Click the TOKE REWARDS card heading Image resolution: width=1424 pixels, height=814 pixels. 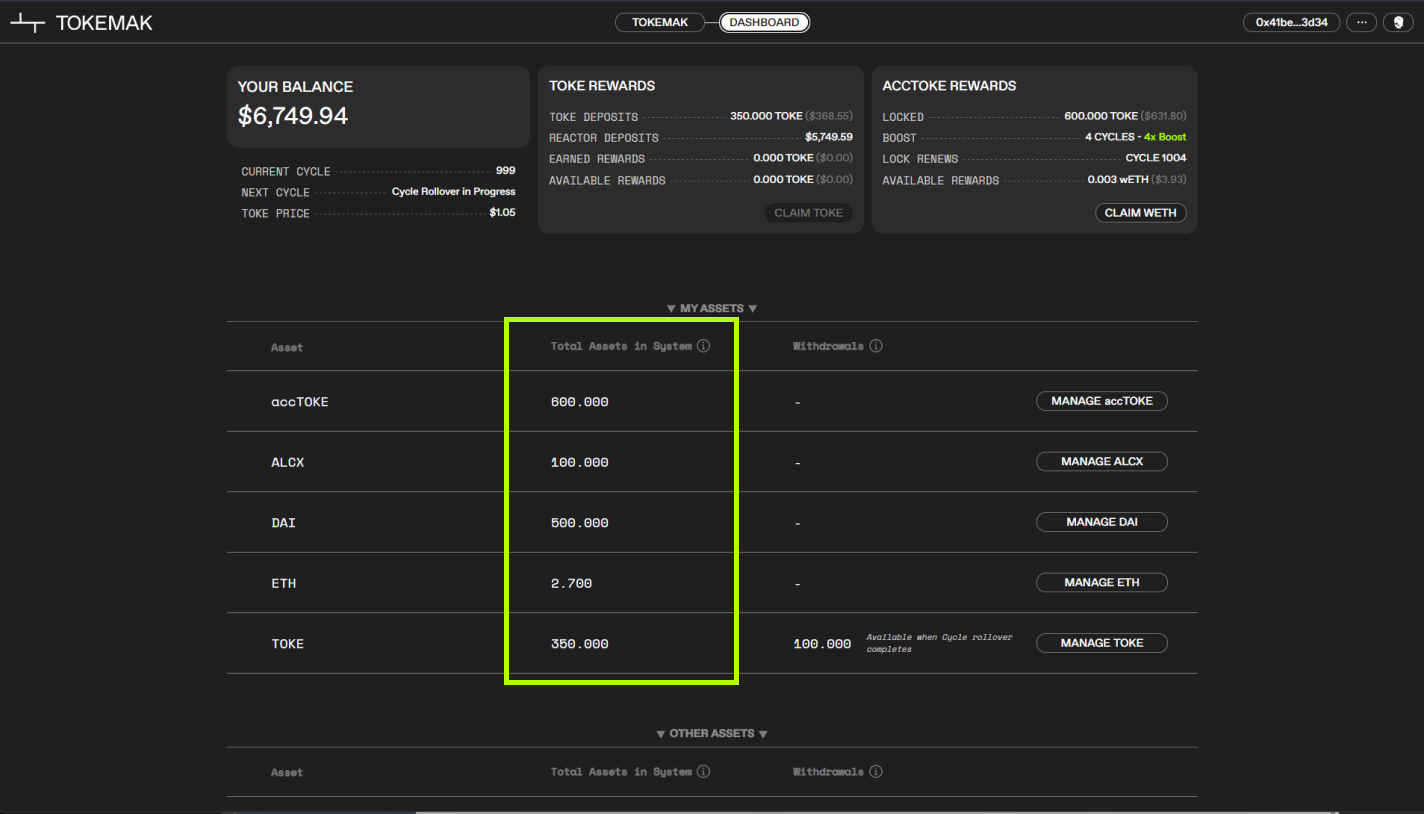pos(602,86)
